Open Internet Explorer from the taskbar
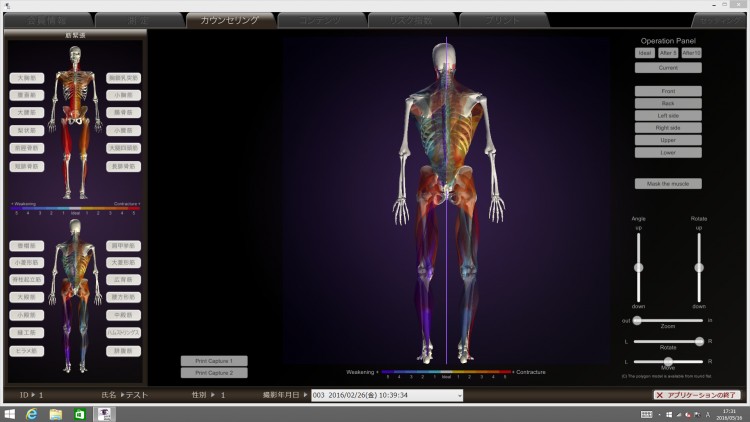 click(x=32, y=413)
